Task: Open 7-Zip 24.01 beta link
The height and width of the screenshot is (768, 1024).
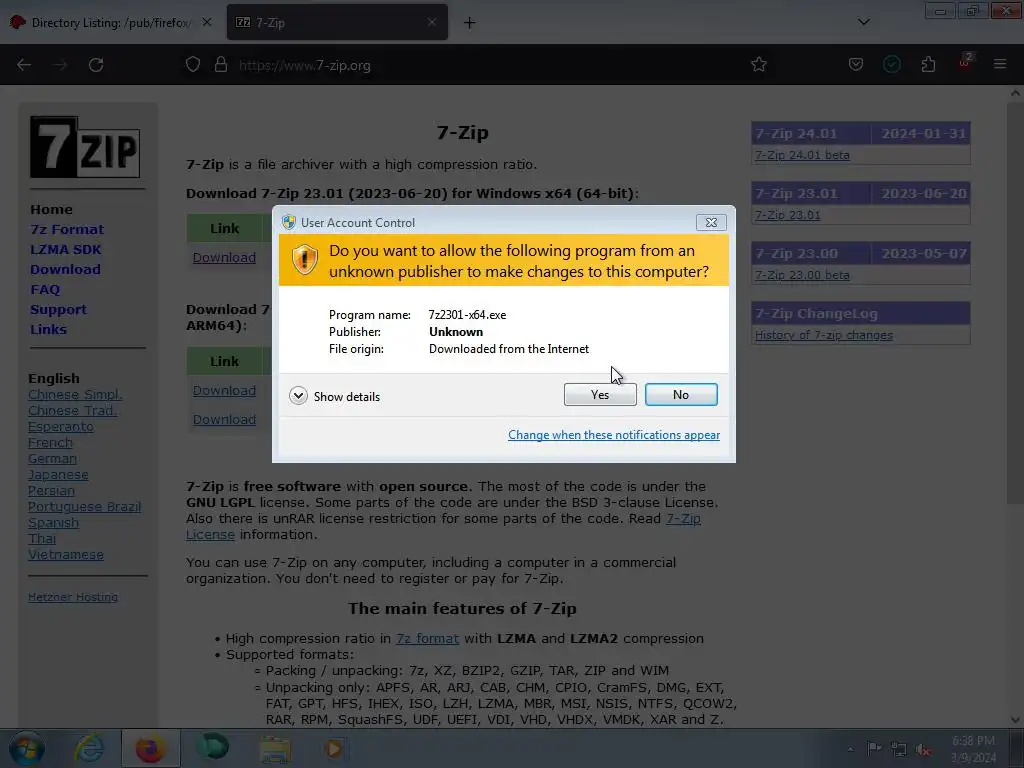Action: point(802,155)
